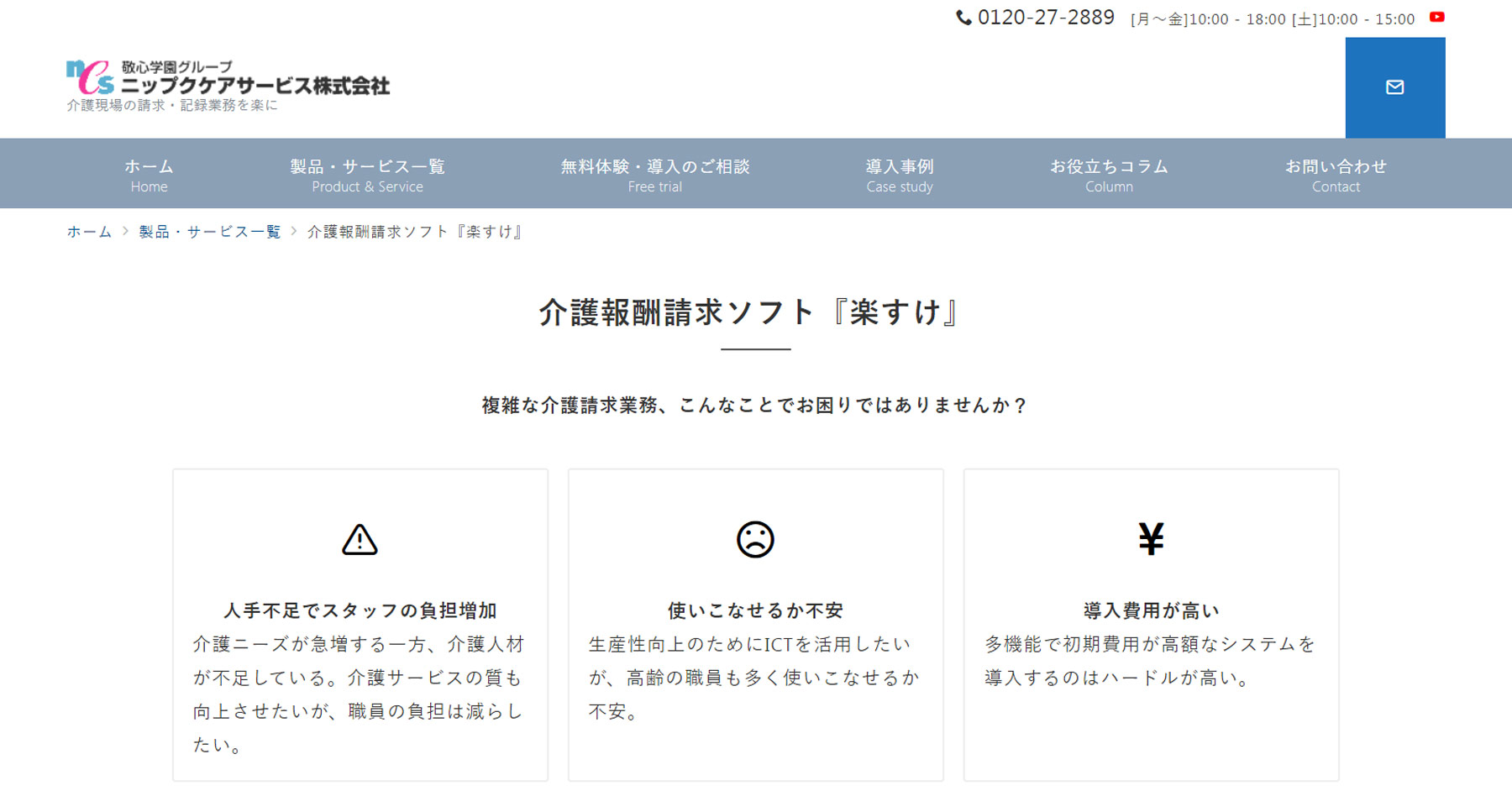Open お役立ちコラム Column menu item

pos(1109,175)
